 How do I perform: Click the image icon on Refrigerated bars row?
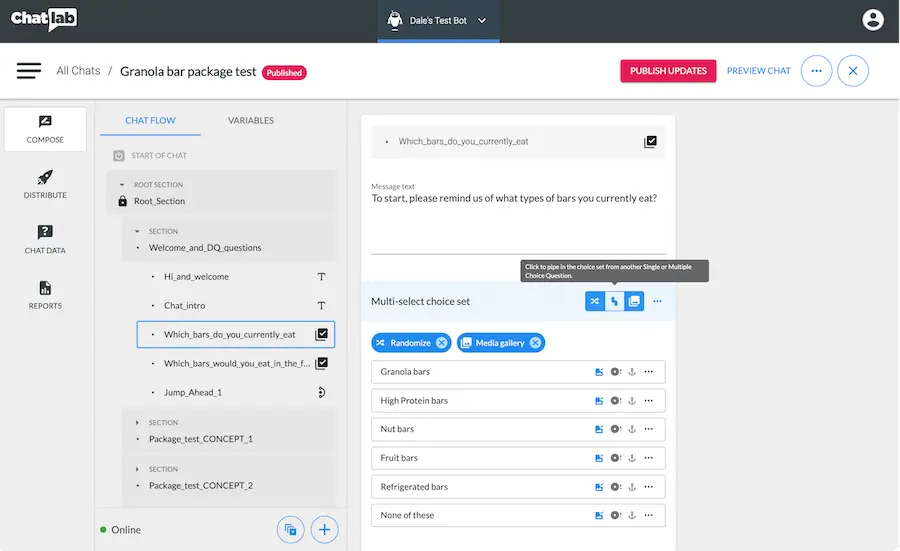tap(599, 487)
